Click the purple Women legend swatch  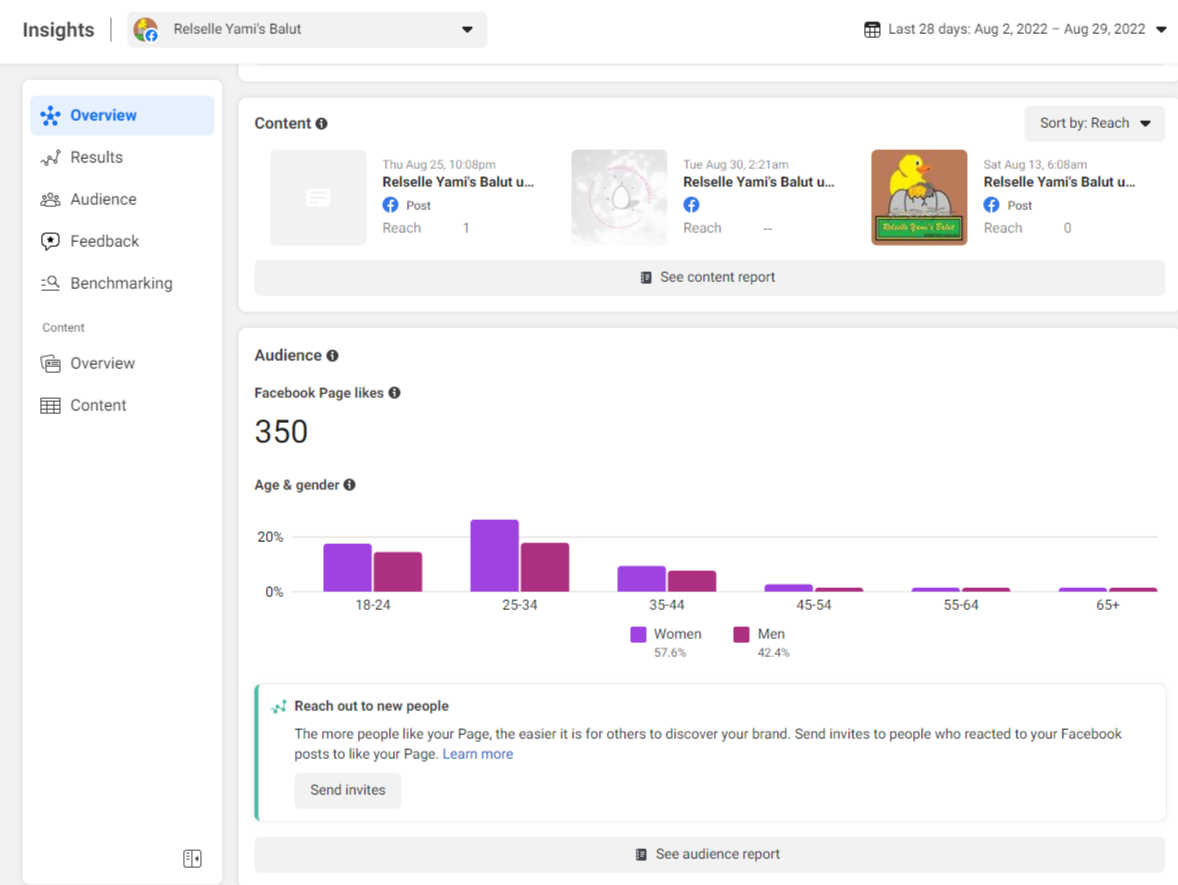[638, 634]
